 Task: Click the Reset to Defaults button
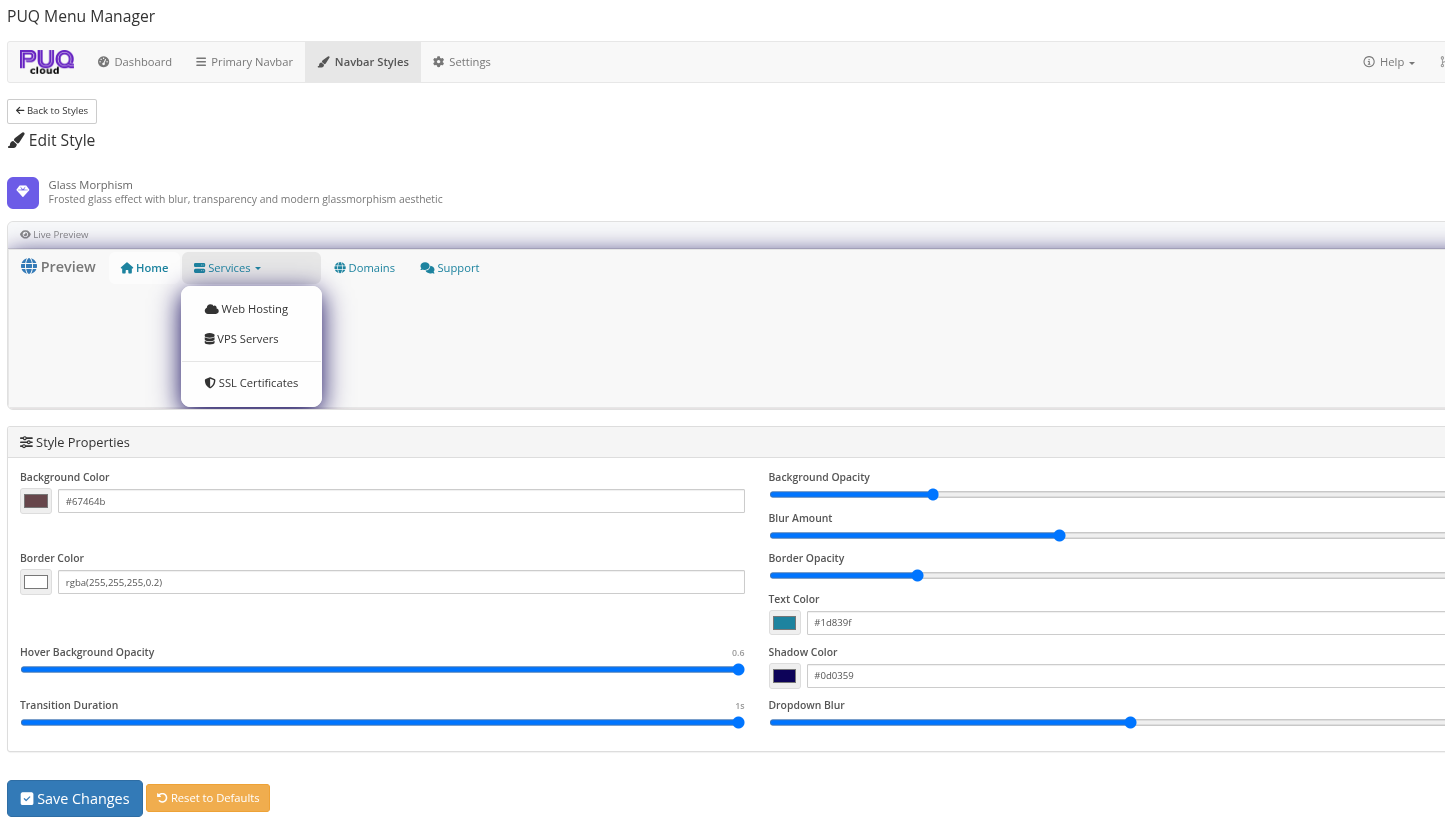tap(207, 798)
